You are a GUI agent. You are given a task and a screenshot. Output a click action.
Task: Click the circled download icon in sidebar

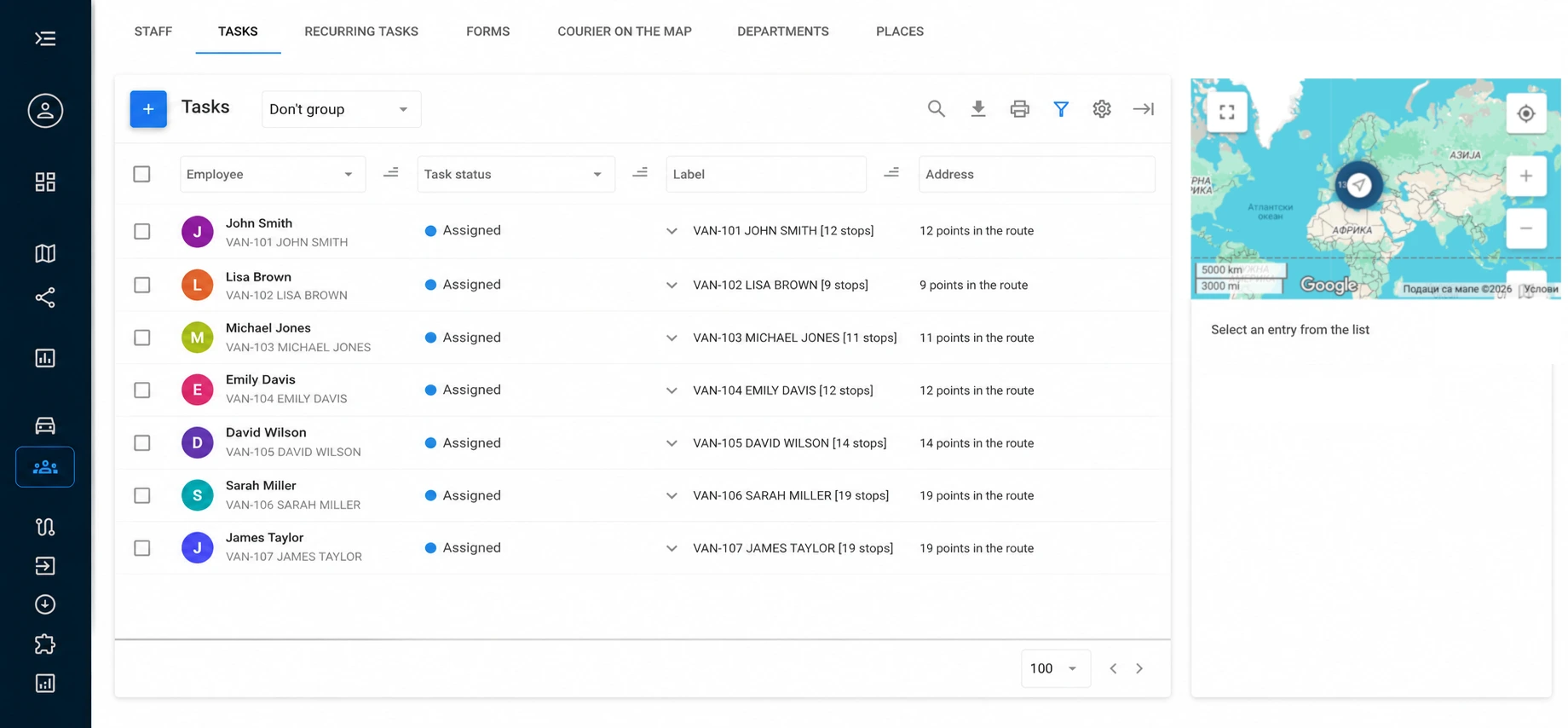point(45,604)
